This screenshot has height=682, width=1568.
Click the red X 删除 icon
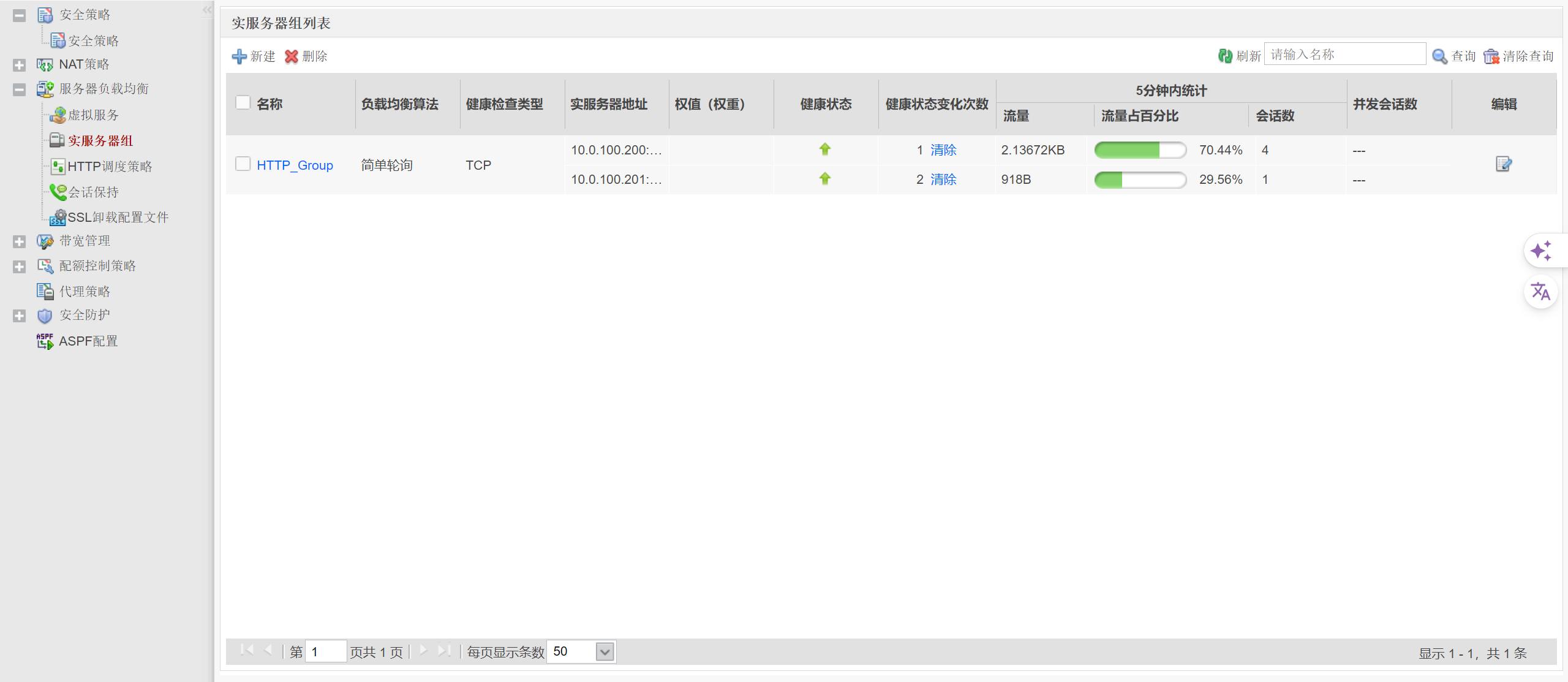[292, 56]
